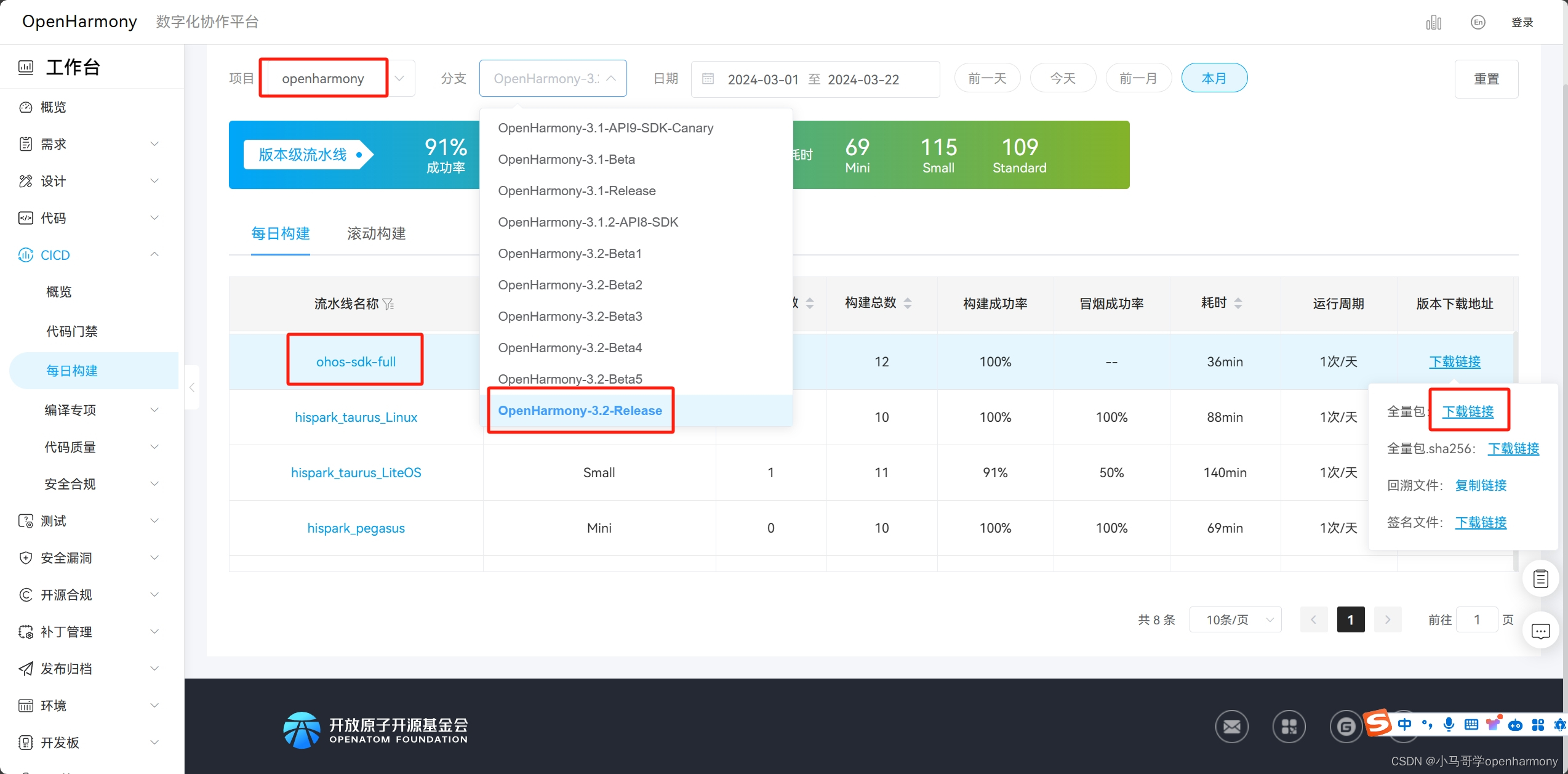Switch language using the En icon
Screen dimensions: 1568x774
[x=1478, y=22]
